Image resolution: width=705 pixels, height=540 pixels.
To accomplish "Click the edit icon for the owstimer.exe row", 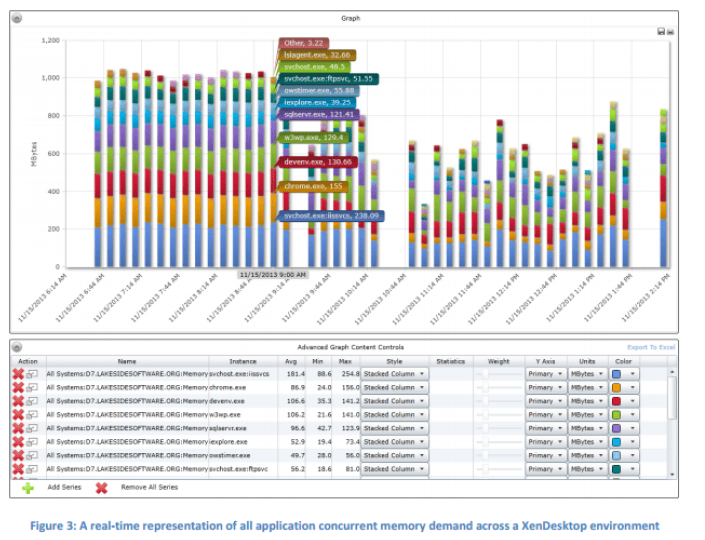I will click(32, 455).
